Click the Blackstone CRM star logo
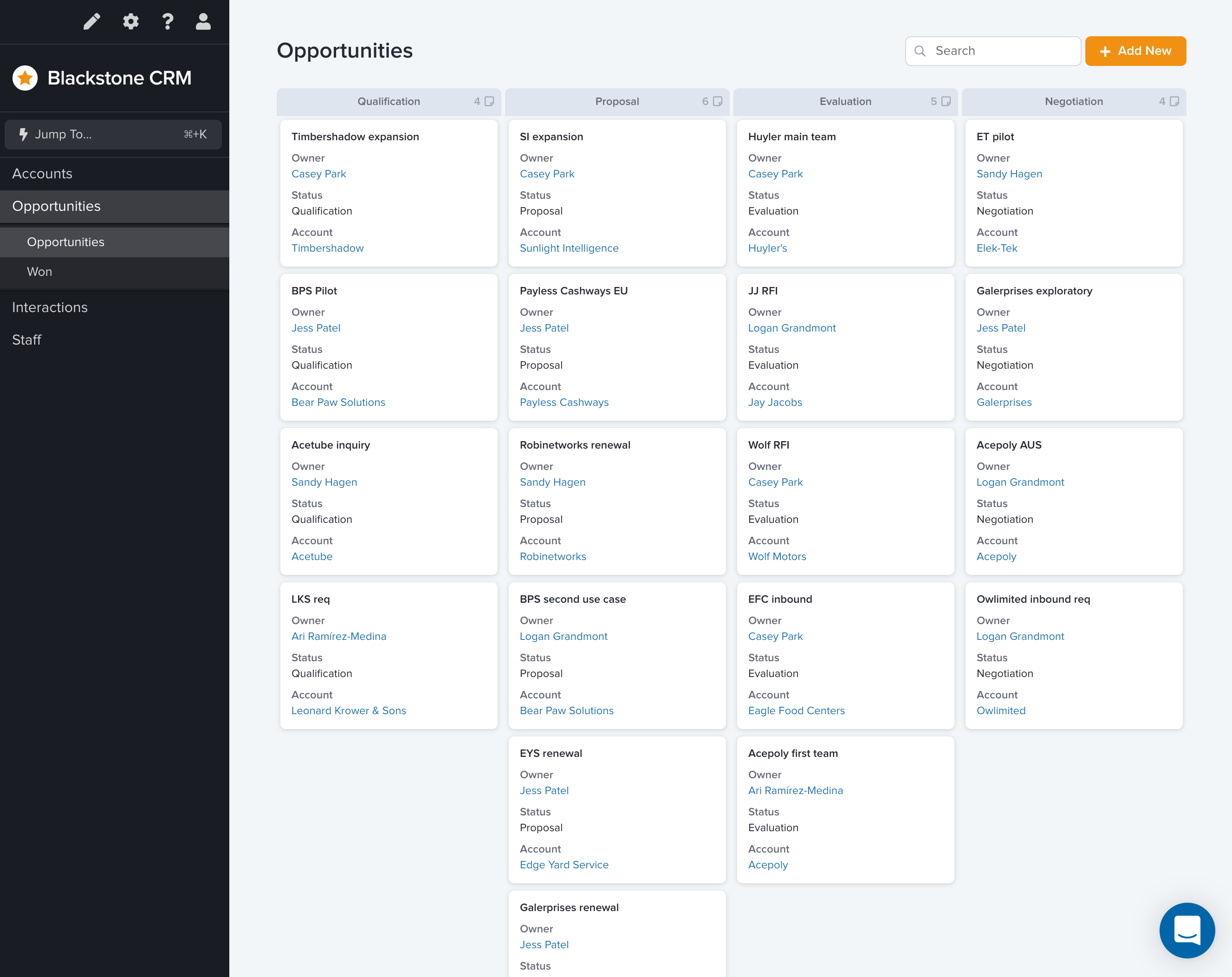The image size is (1232, 977). click(25, 78)
